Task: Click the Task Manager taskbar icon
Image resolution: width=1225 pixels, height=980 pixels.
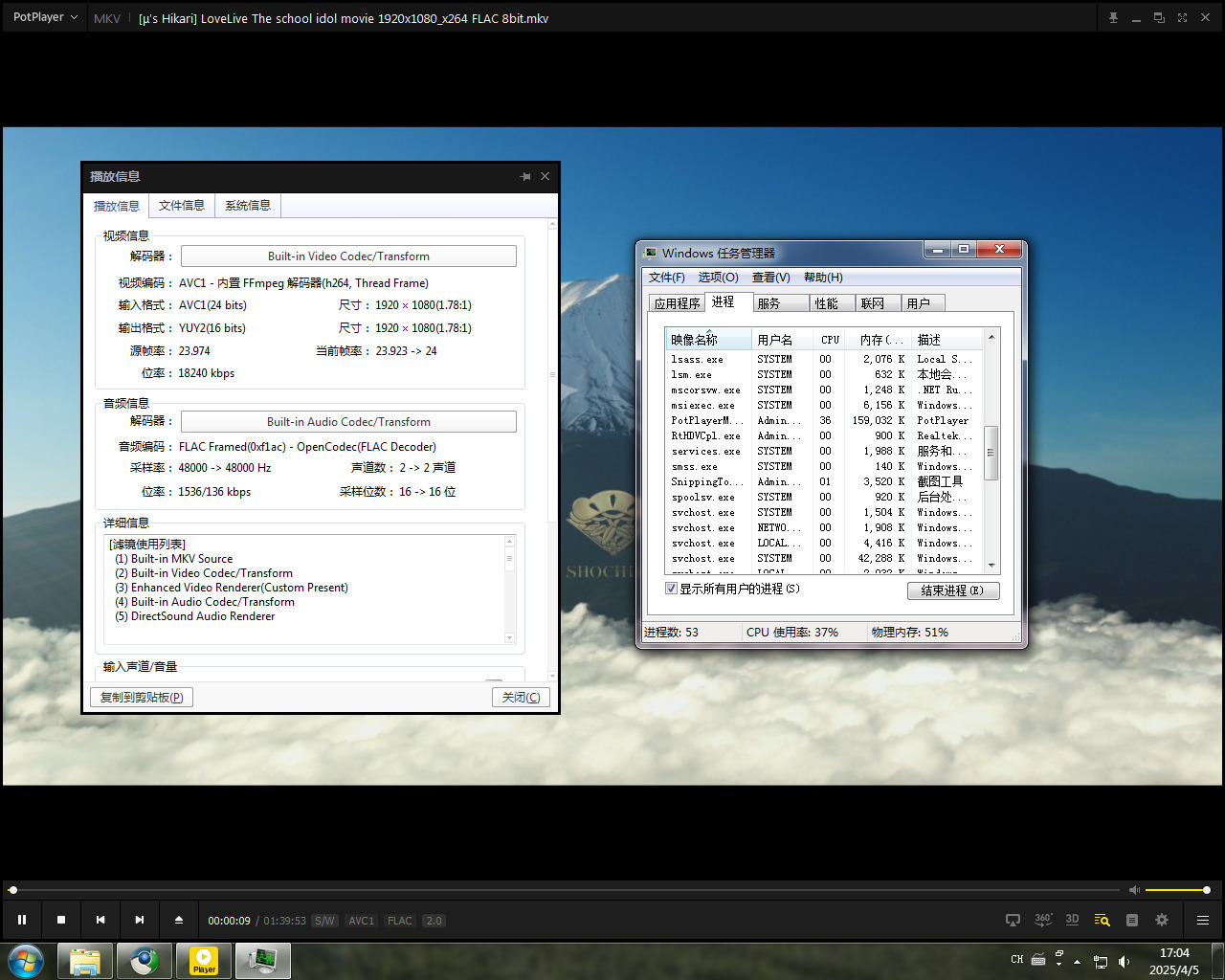Action: (263, 961)
